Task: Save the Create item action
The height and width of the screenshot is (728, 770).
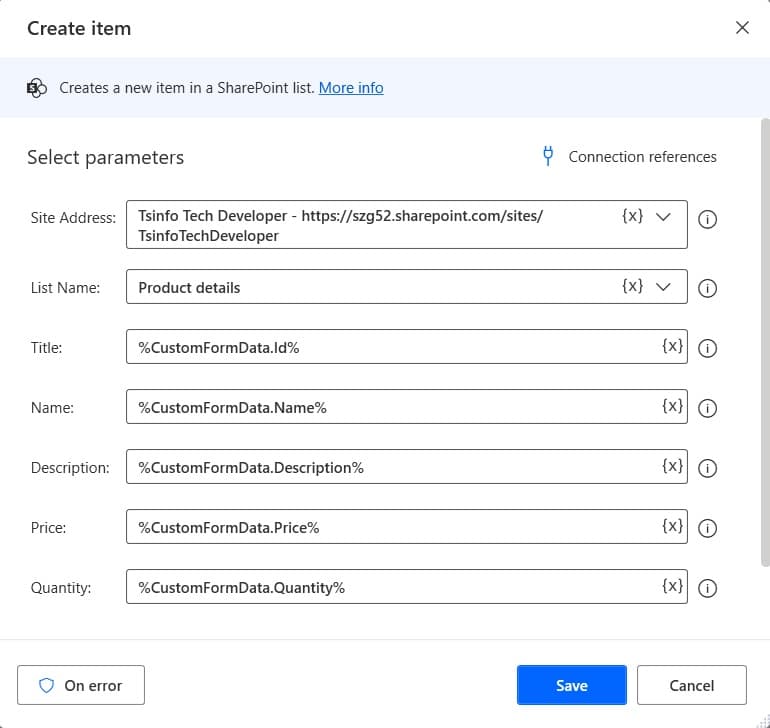Action: pyautogui.click(x=572, y=685)
